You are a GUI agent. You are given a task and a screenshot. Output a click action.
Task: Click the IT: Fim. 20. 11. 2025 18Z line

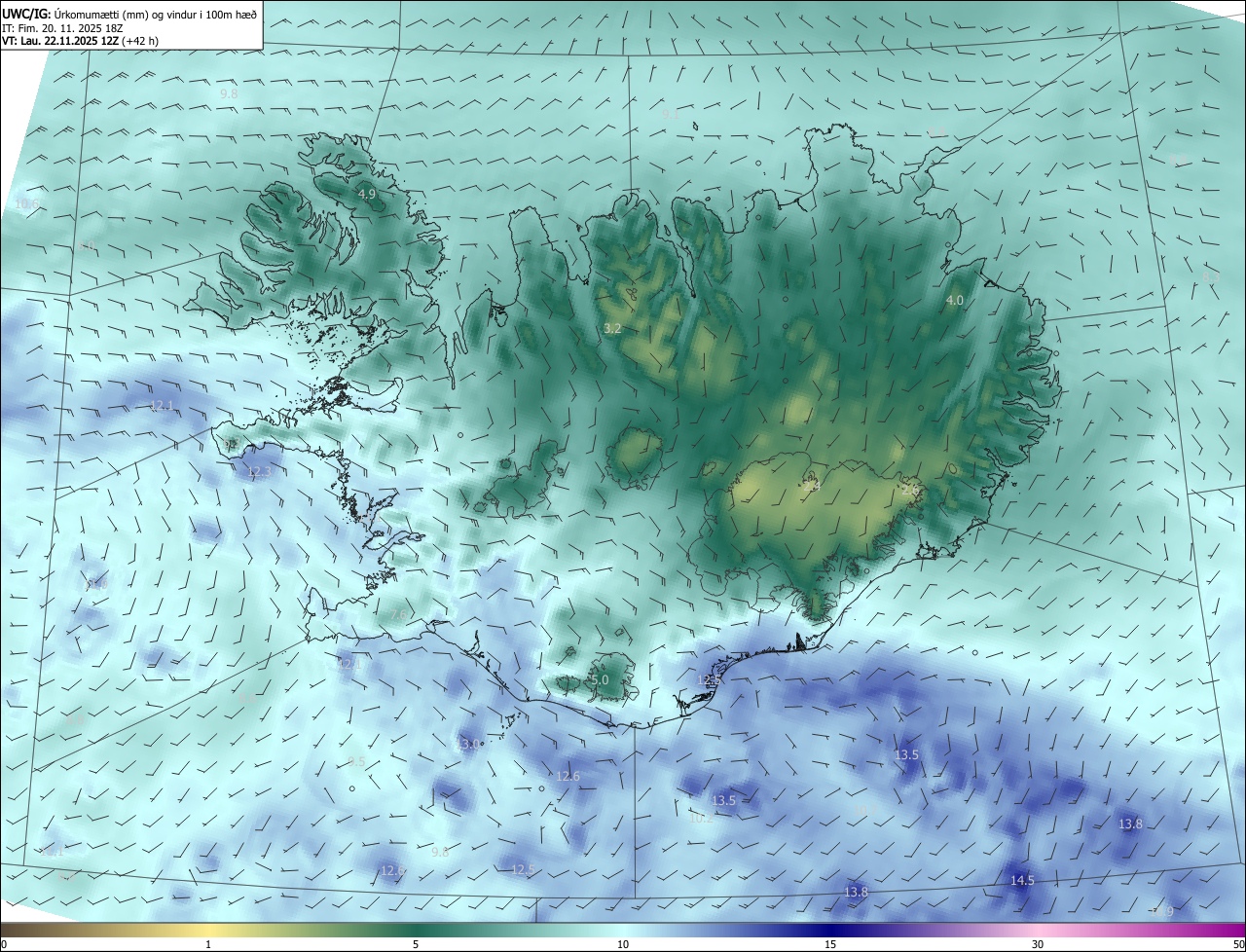tap(61, 27)
